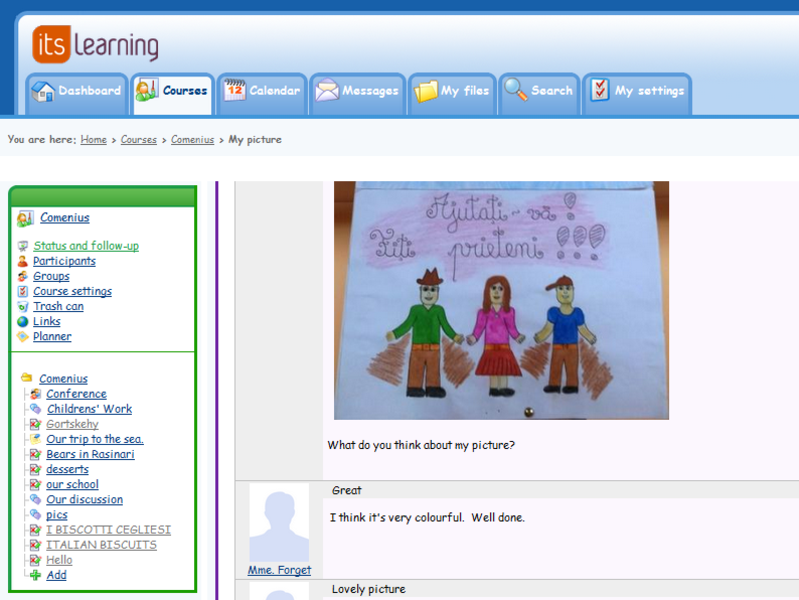Screen dimensions: 799x600
Task: Open Childrens' Work in the tree
Action: (90, 409)
